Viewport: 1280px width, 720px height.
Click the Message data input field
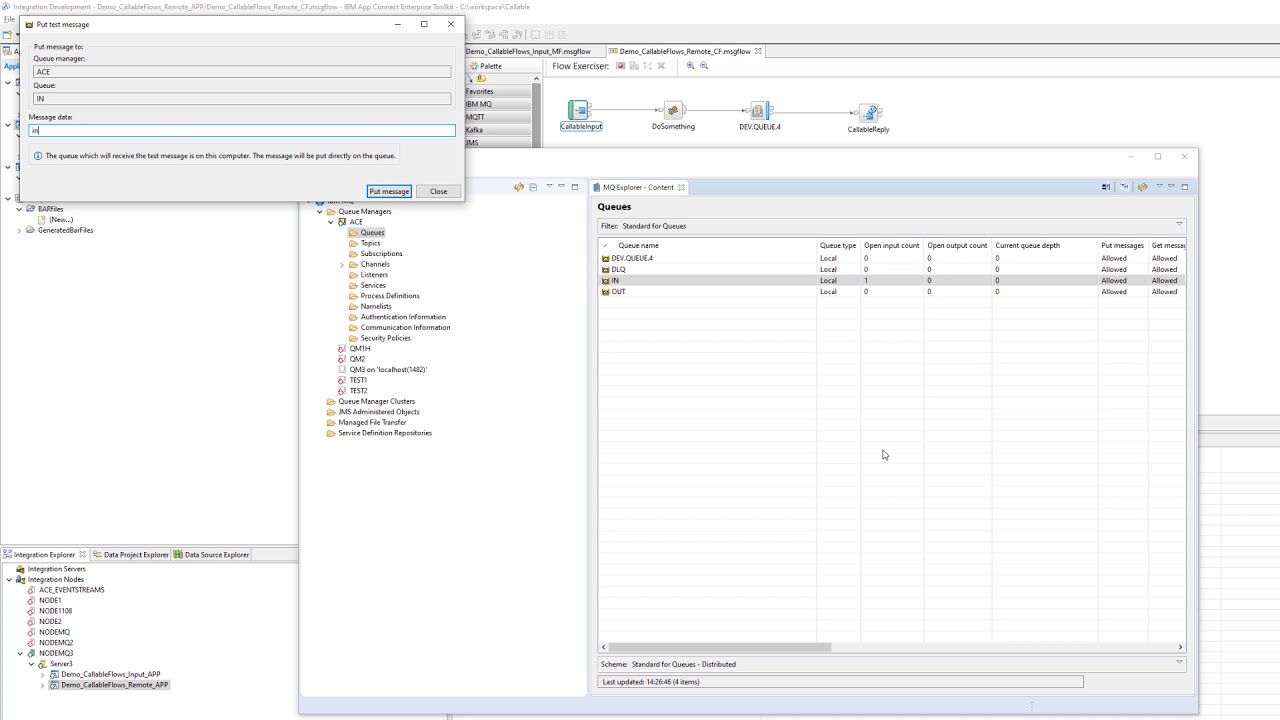(x=242, y=130)
